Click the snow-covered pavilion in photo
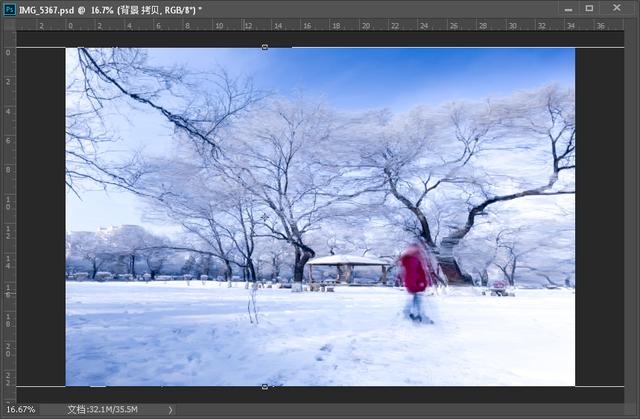The width and height of the screenshot is (640, 419). tap(347, 269)
